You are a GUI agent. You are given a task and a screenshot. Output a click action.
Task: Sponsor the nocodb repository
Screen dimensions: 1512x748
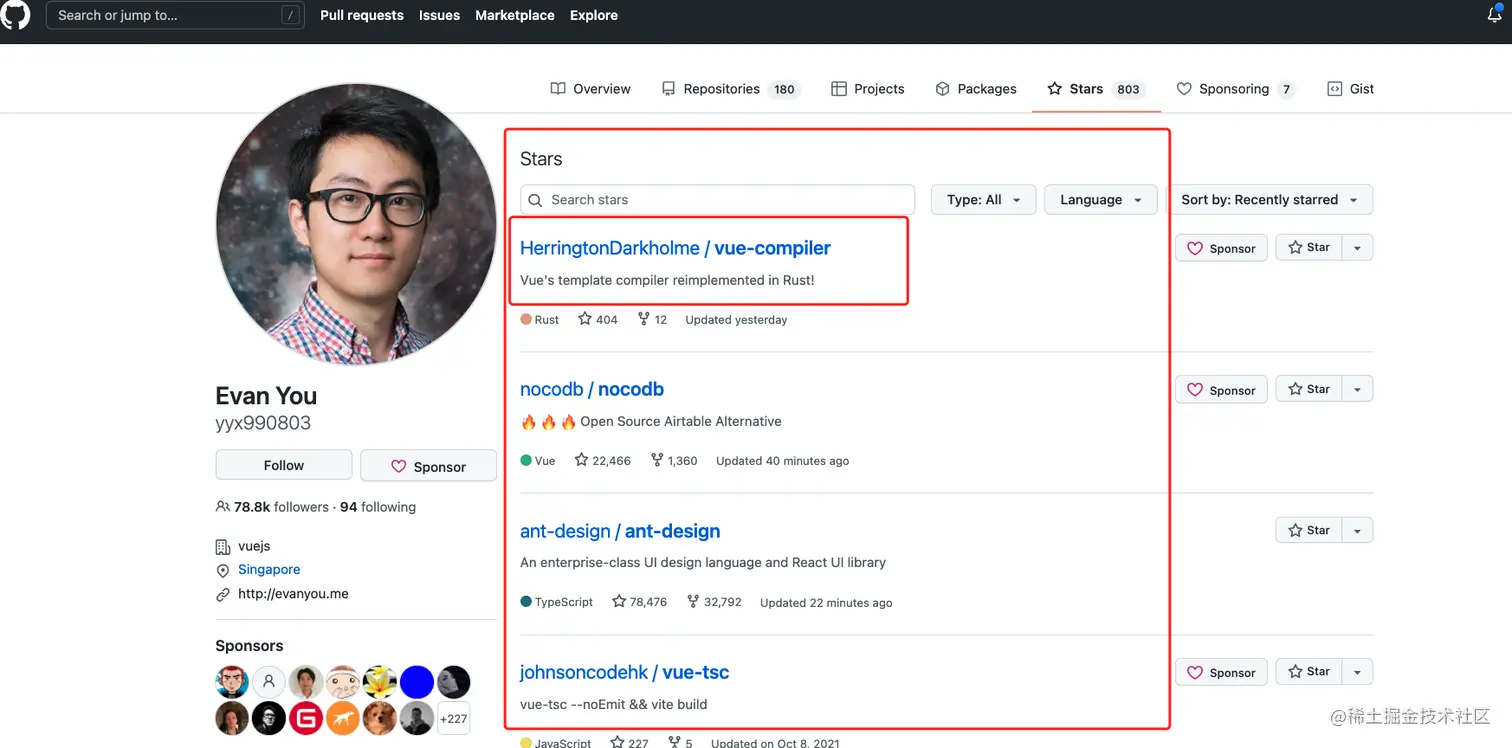tap(1222, 390)
